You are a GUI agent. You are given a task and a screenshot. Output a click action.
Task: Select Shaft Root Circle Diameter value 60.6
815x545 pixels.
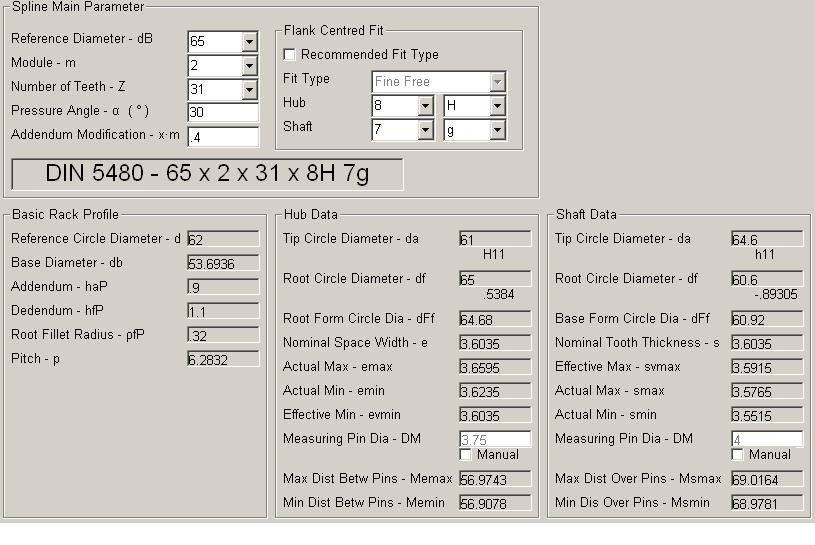click(x=767, y=279)
